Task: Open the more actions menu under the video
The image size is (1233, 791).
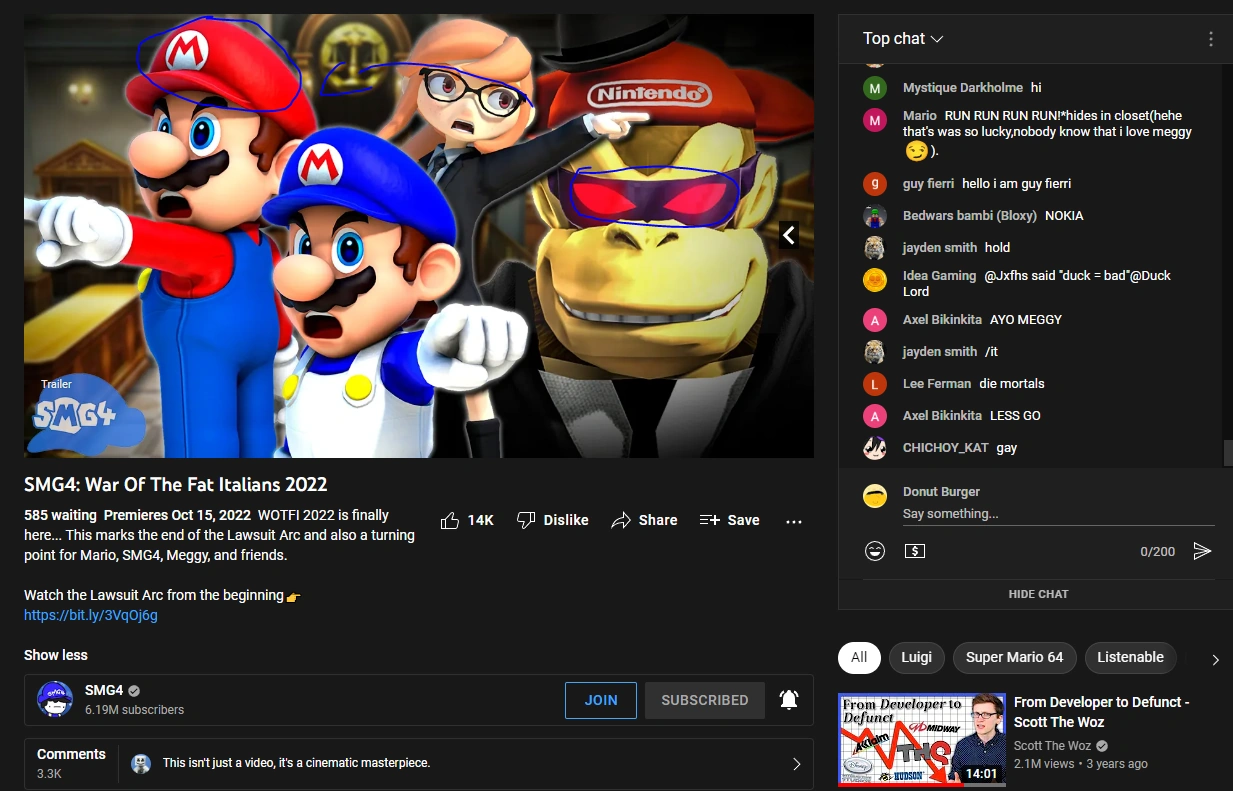Action: 794,520
